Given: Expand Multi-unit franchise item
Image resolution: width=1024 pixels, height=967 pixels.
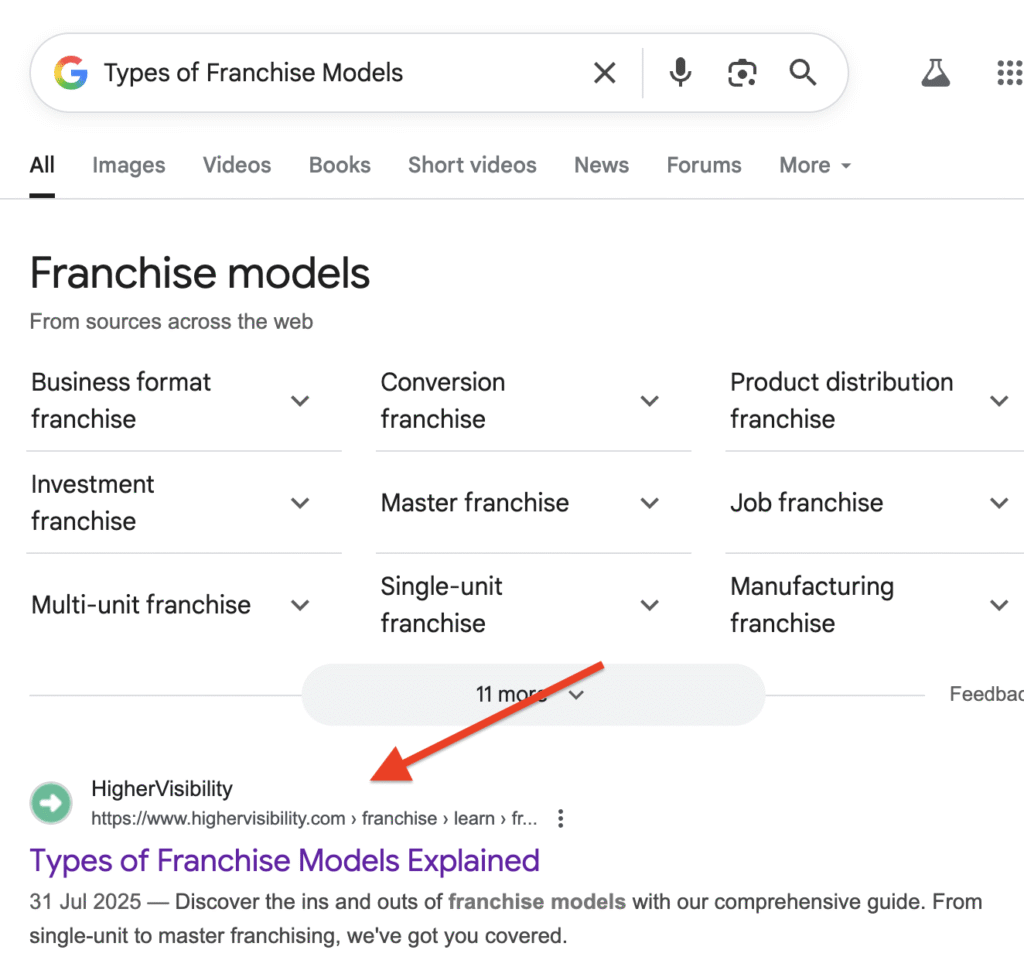Looking at the screenshot, I should pos(300,605).
